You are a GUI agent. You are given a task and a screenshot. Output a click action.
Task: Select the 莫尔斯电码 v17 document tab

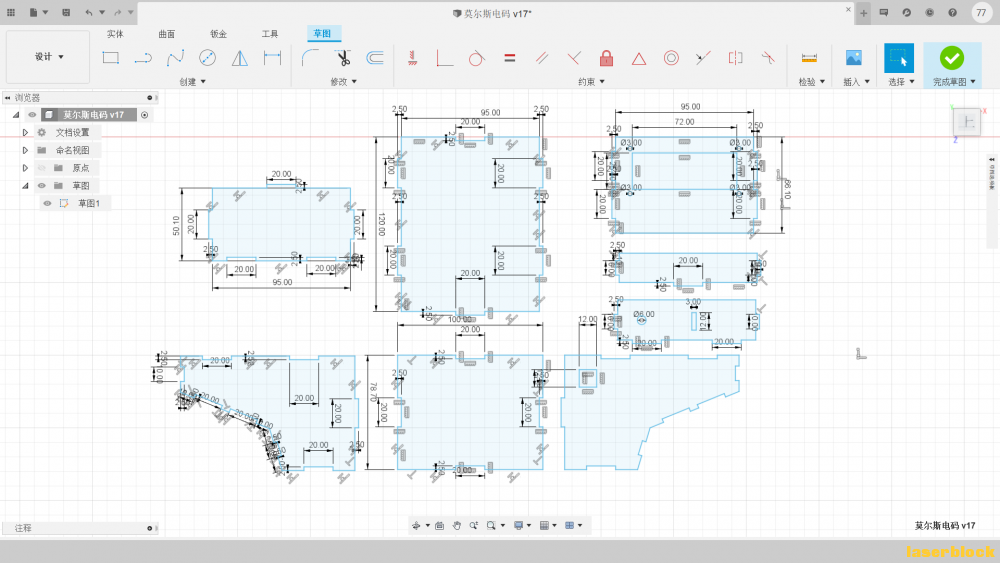click(x=492, y=13)
